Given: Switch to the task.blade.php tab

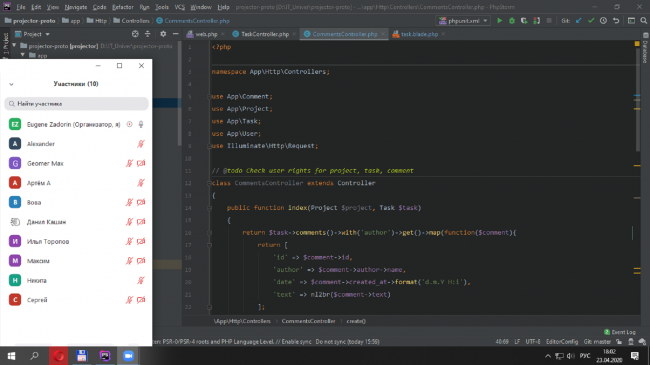Looking at the screenshot, I should (x=419, y=34).
